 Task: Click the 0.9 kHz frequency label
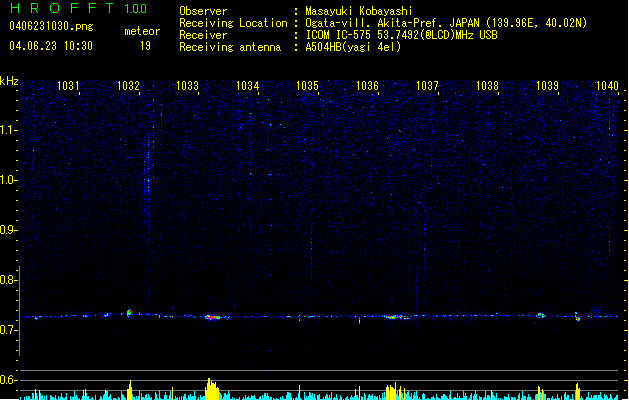coord(9,230)
